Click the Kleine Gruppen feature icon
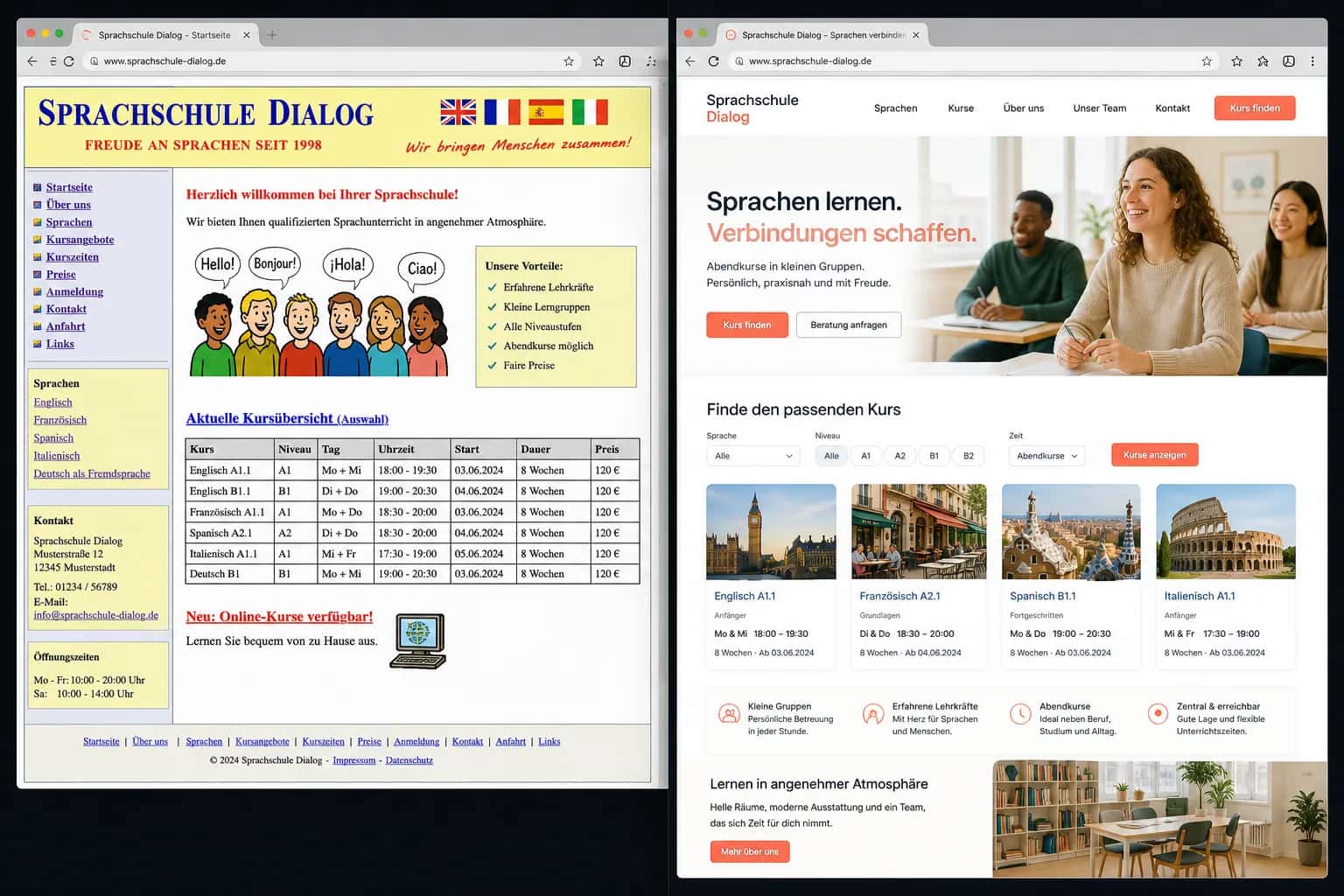Viewport: 1344px width, 896px height. [x=729, y=713]
